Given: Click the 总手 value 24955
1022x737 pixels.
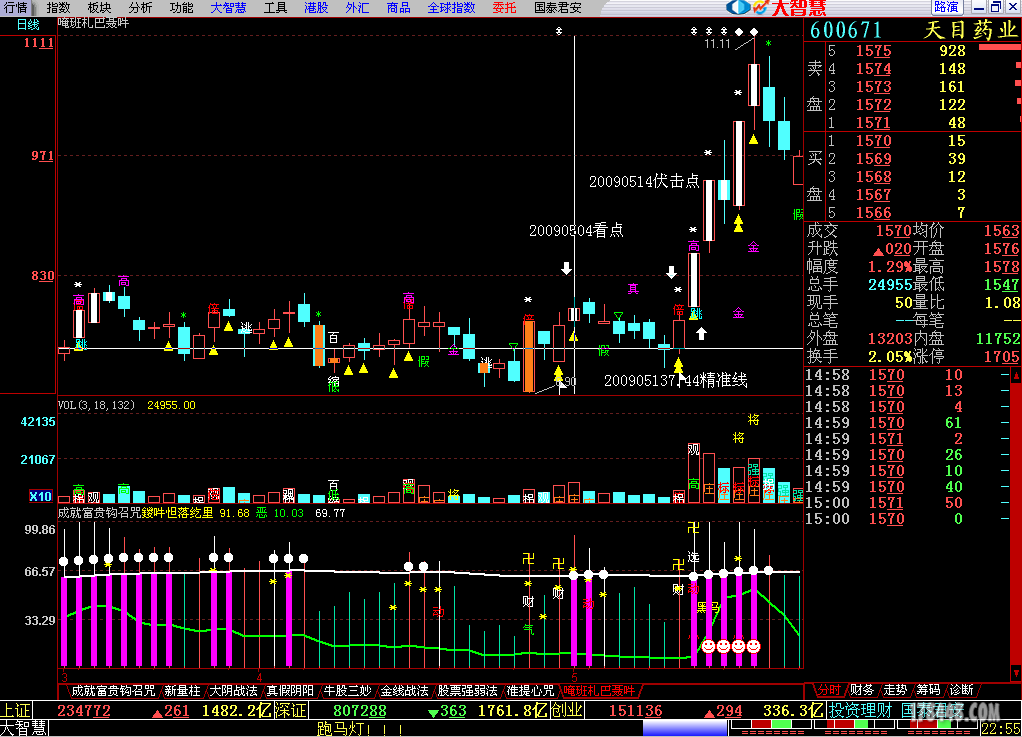Looking at the screenshot, I should point(890,285).
